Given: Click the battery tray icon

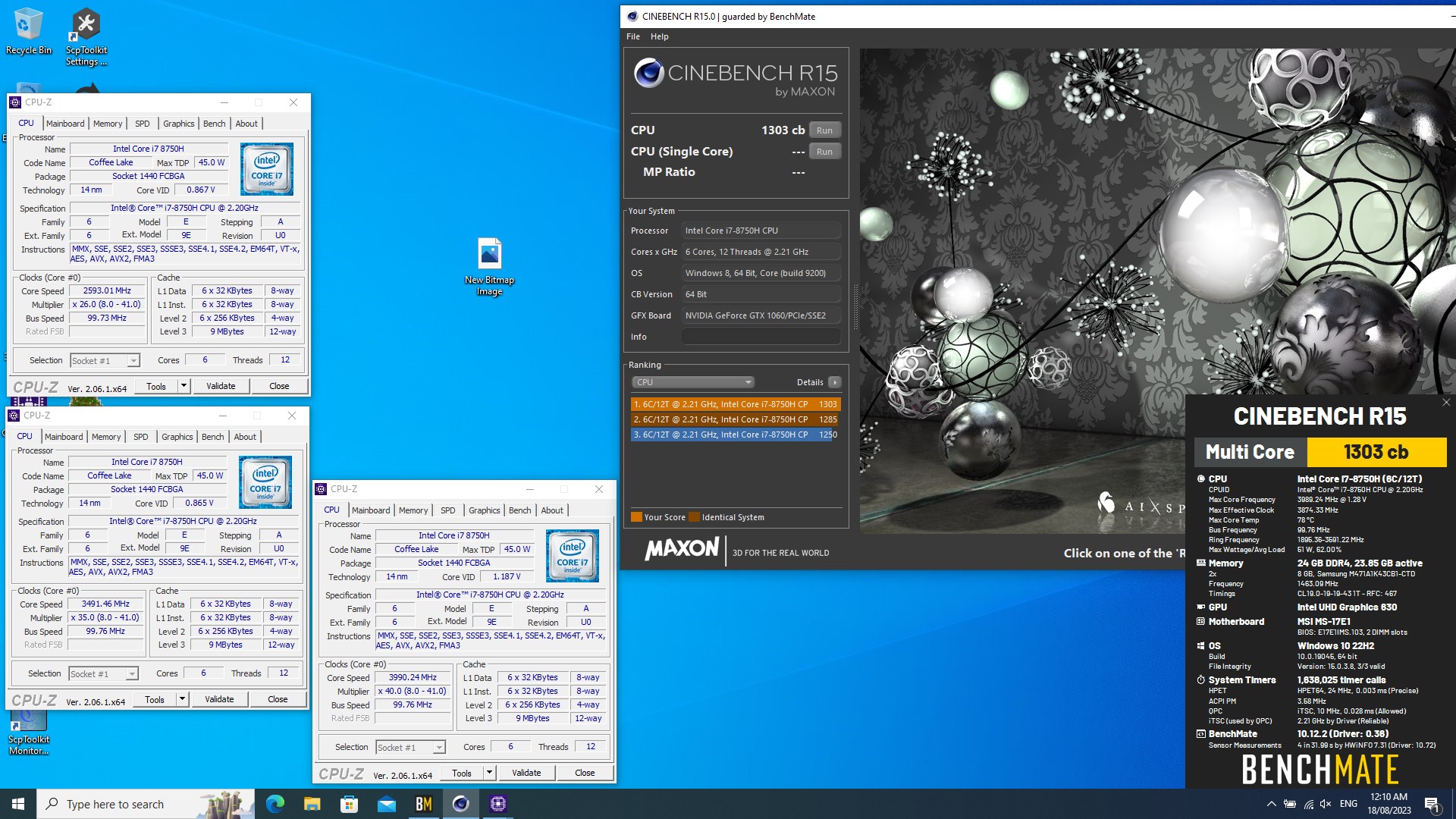Looking at the screenshot, I should 1289,804.
